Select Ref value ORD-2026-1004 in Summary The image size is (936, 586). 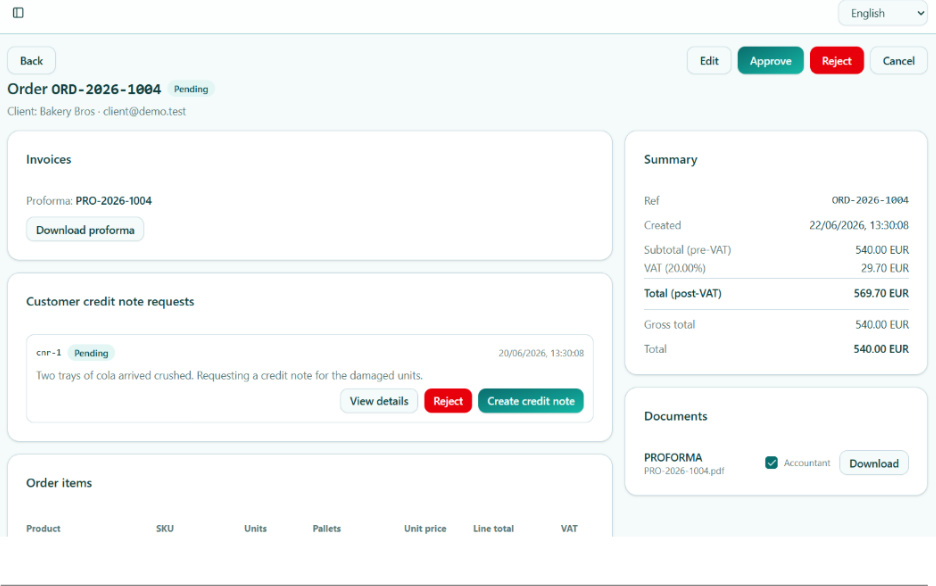870,201
